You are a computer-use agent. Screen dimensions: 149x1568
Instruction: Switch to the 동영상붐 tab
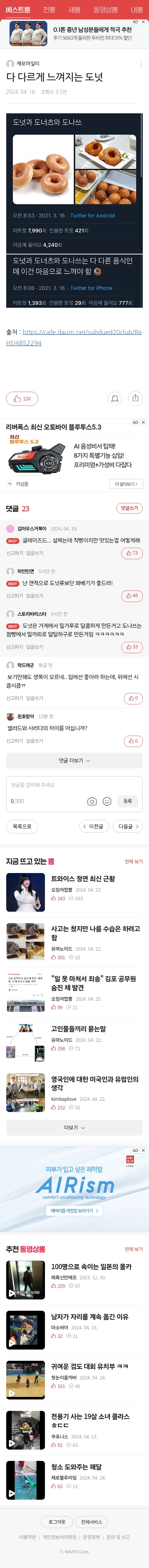click(x=105, y=10)
